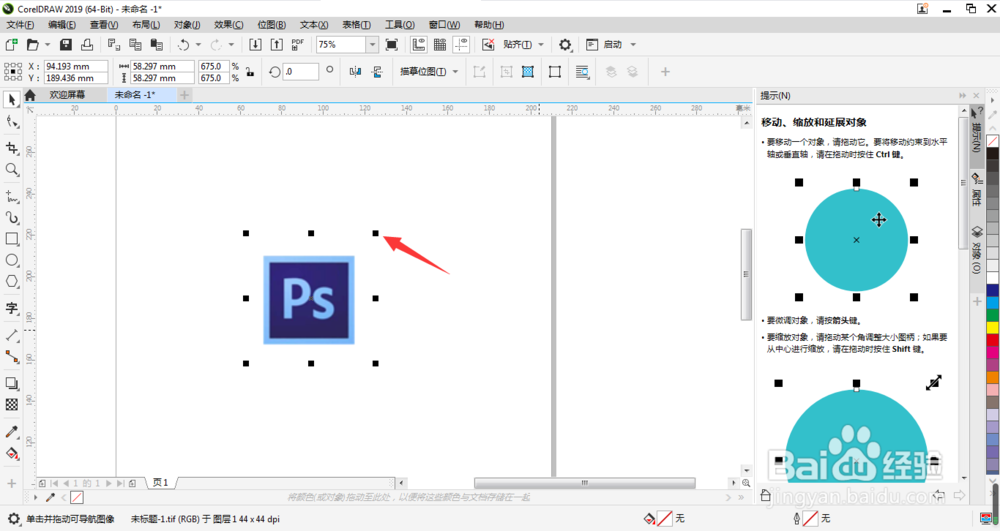
Task: Pick the yellow swatch in color palette
Action: pyautogui.click(x=993, y=328)
